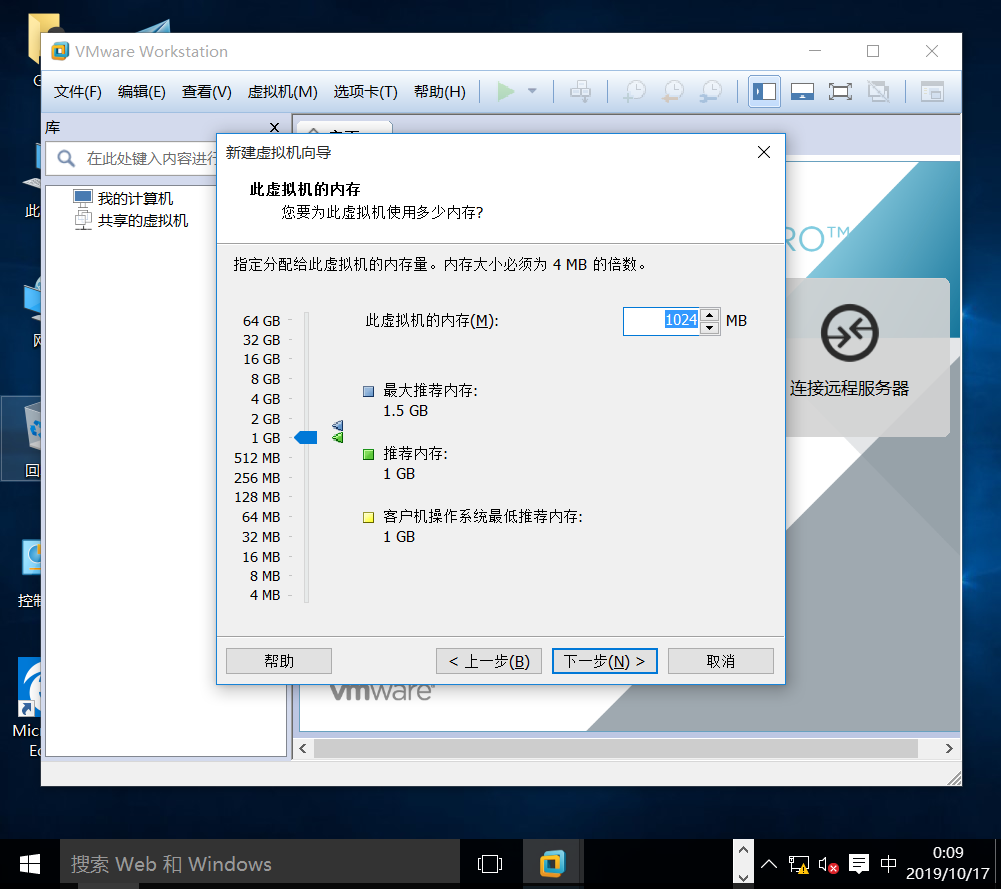
Task: Open the 编辑(E) menu
Action: pos(142,92)
